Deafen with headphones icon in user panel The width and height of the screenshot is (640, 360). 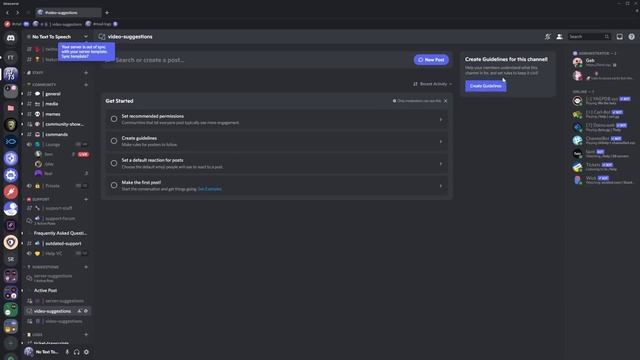click(77, 352)
